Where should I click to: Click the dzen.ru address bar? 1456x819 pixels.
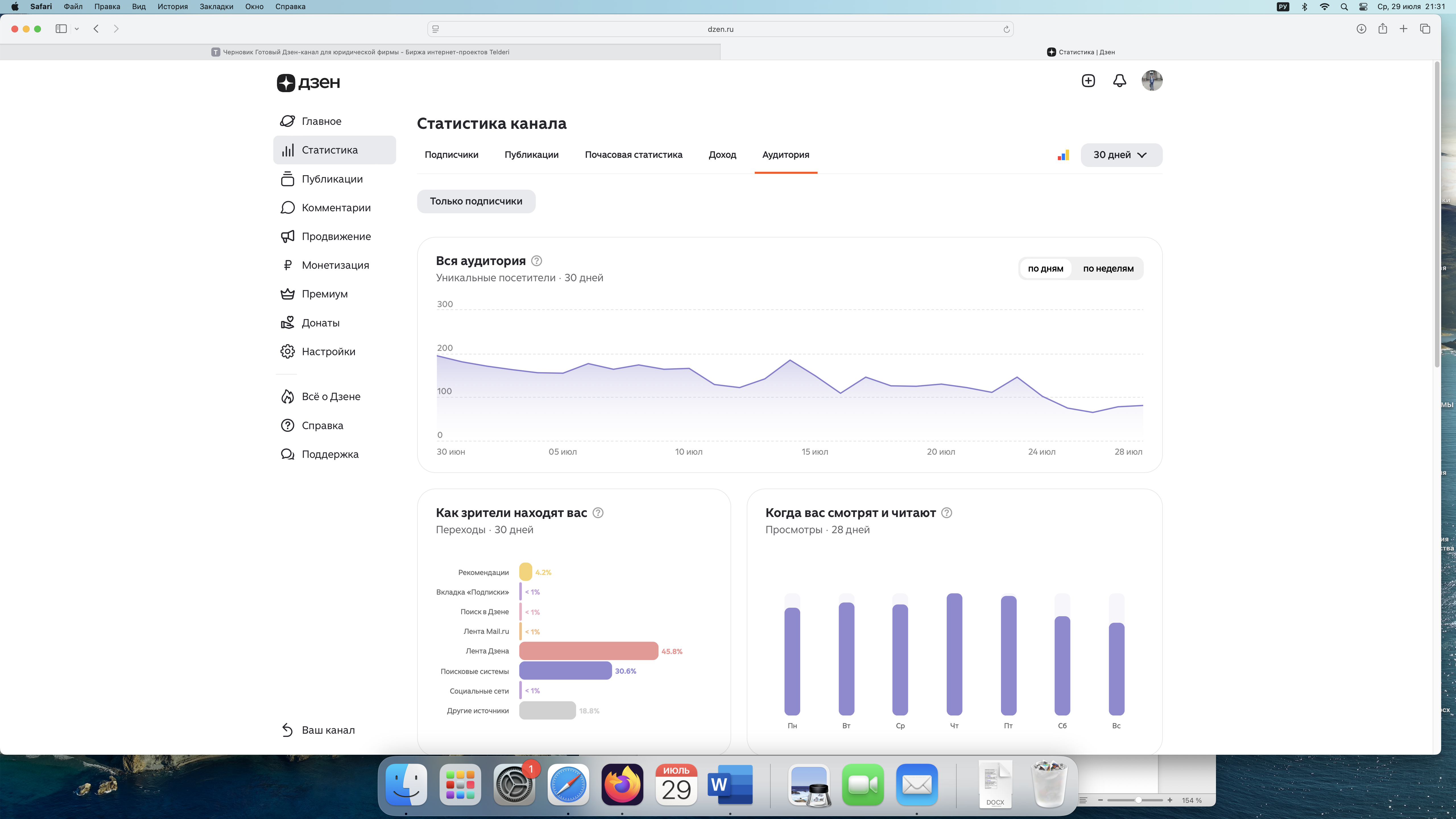pyautogui.click(x=720, y=29)
